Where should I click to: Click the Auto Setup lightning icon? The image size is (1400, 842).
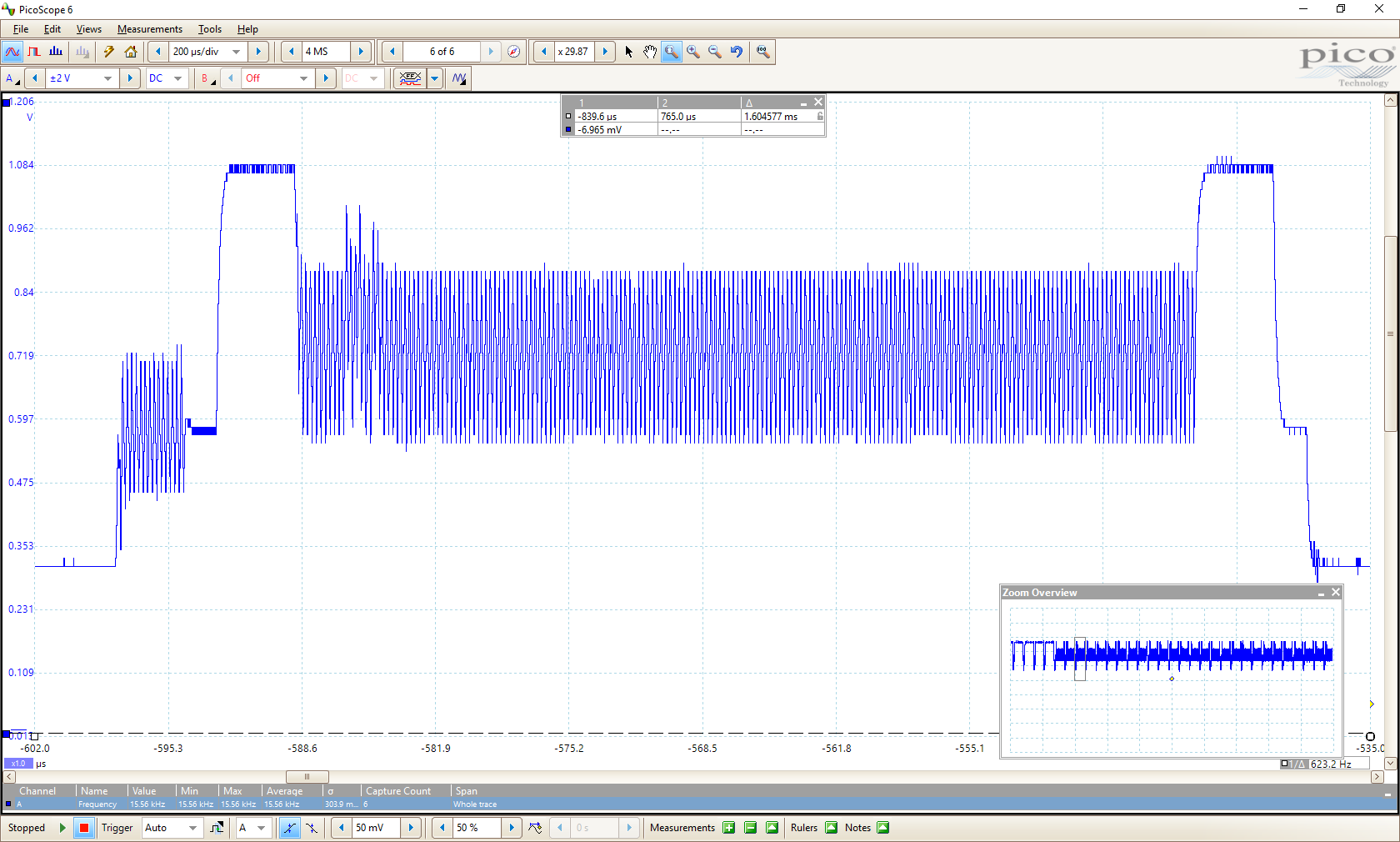[109, 52]
